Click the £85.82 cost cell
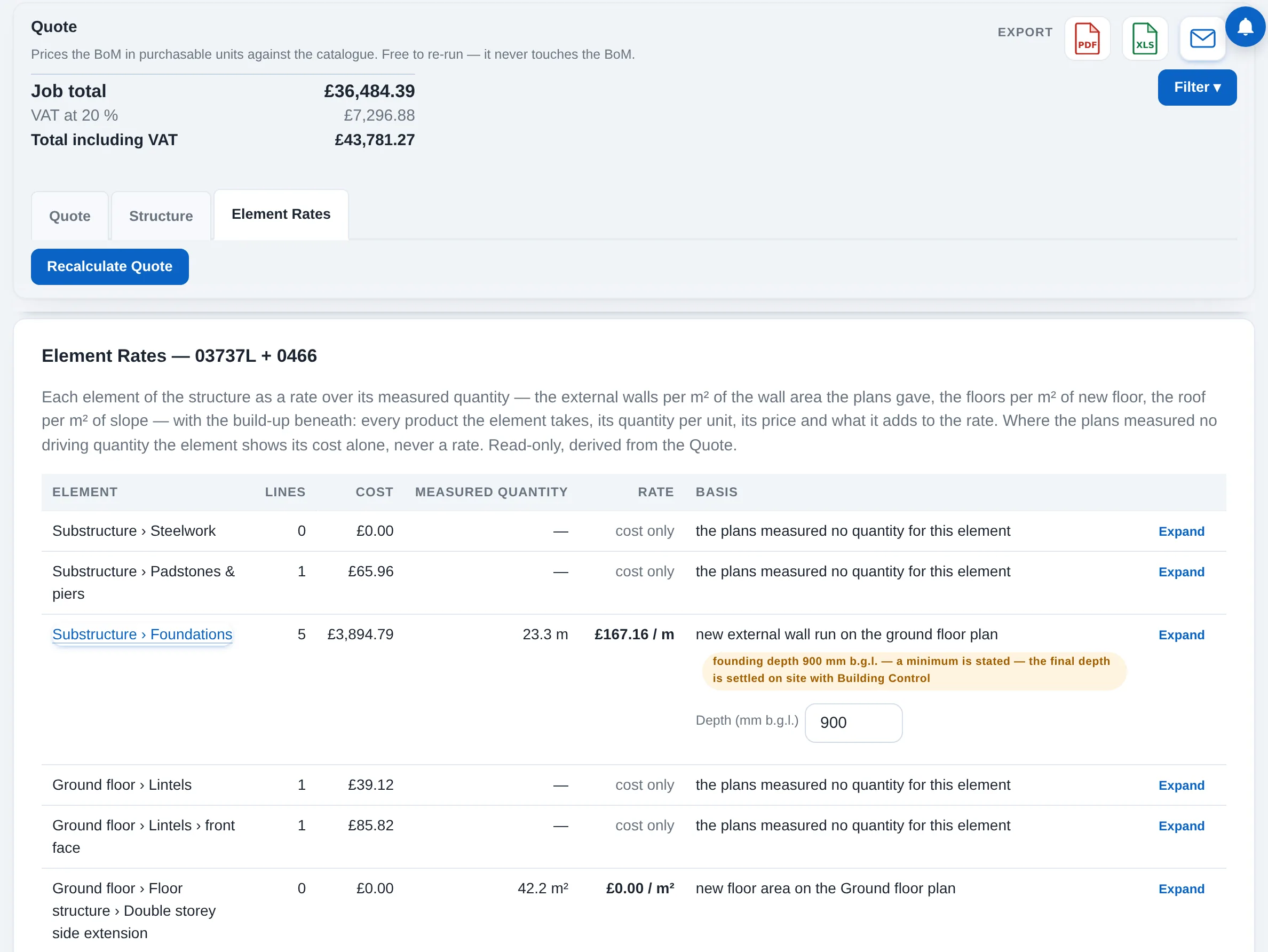This screenshot has width=1268, height=952. tap(370, 826)
